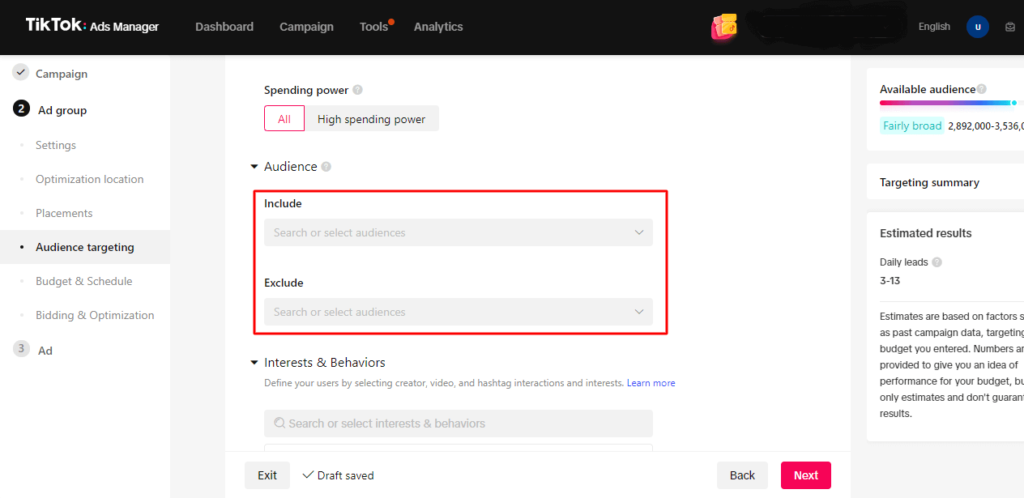The width and height of the screenshot is (1024, 498).
Task: Open the Dashboard menu
Action: 224,27
